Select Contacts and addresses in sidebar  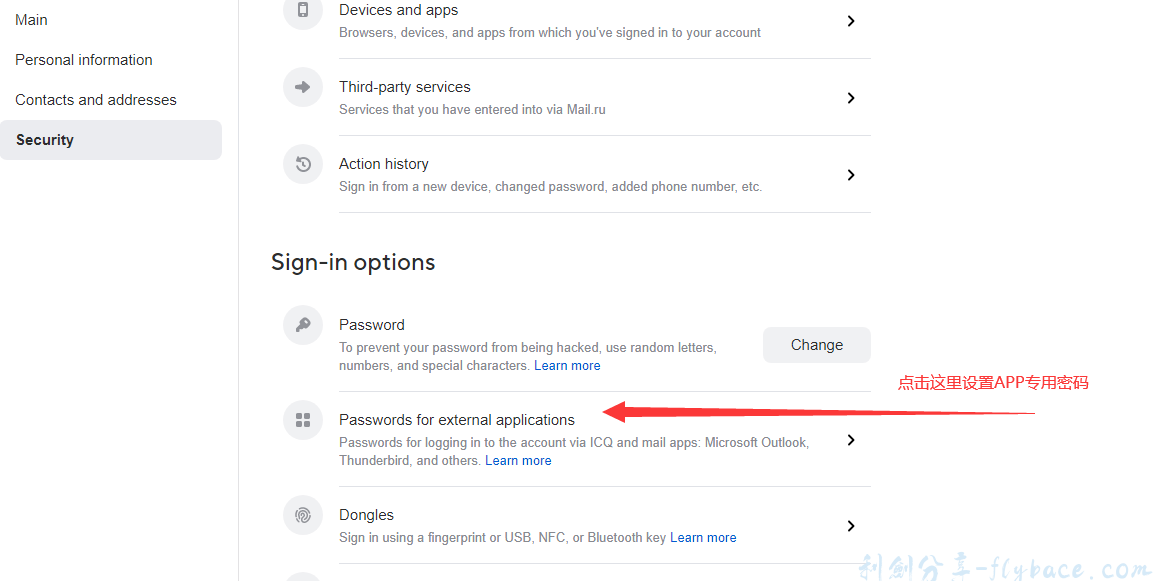[96, 100]
